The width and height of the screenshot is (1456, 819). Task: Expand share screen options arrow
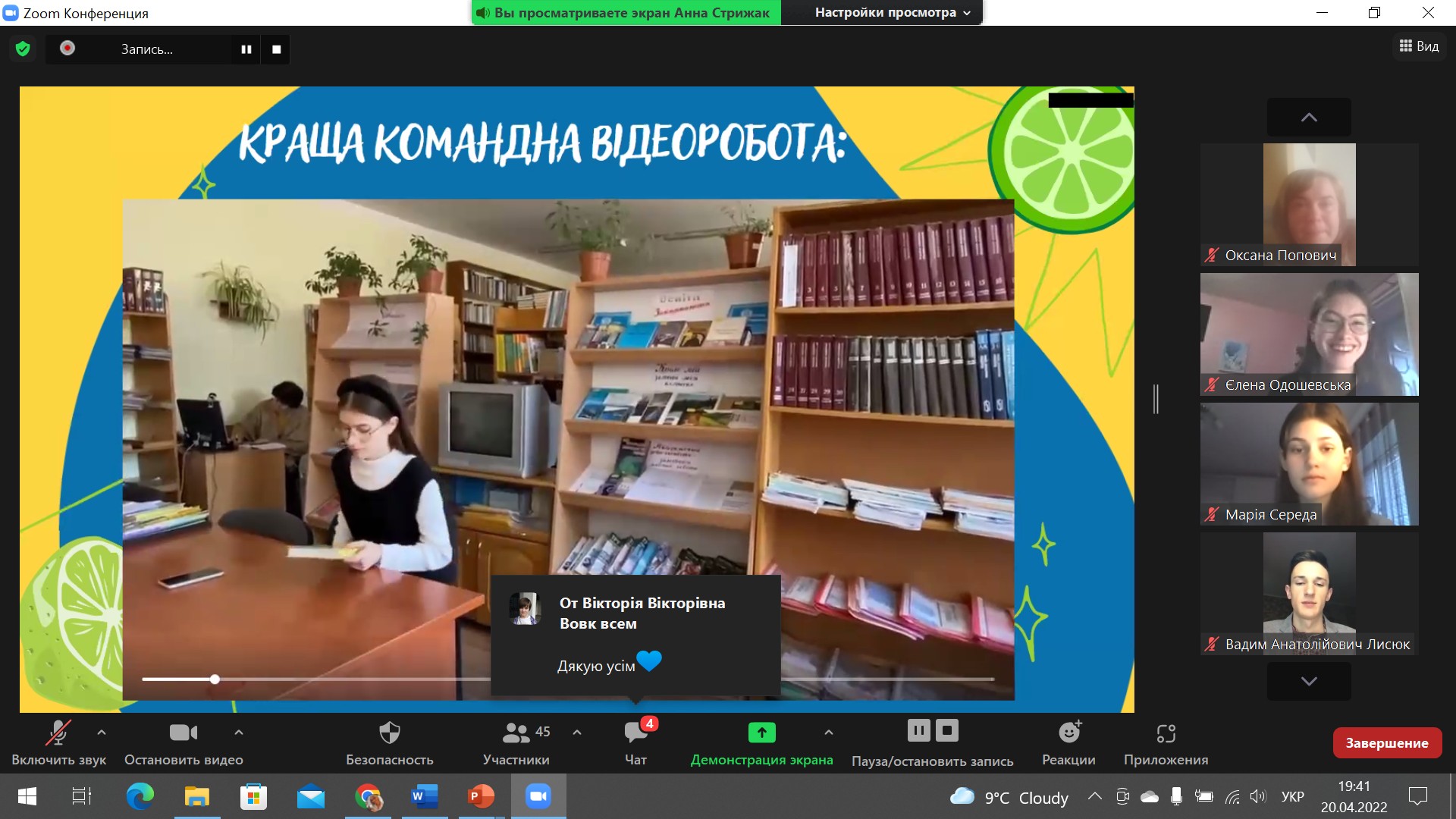pyautogui.click(x=829, y=733)
